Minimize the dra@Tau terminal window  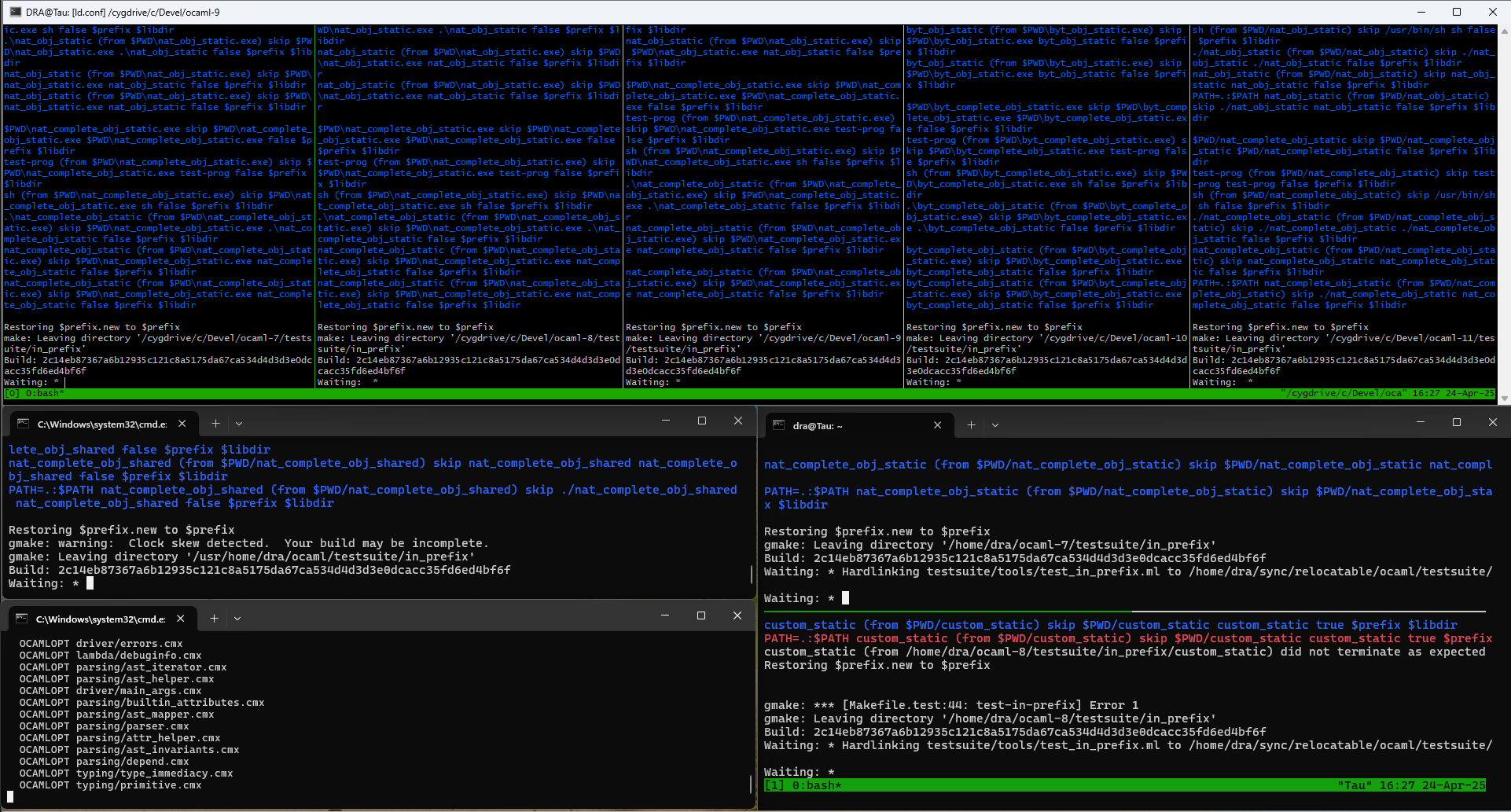click(x=1421, y=422)
